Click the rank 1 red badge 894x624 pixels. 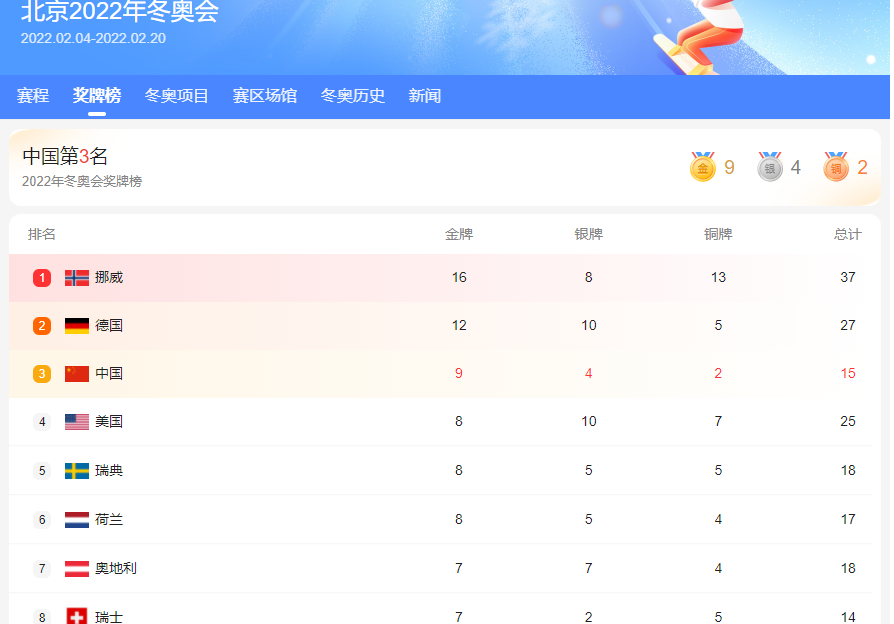42,278
